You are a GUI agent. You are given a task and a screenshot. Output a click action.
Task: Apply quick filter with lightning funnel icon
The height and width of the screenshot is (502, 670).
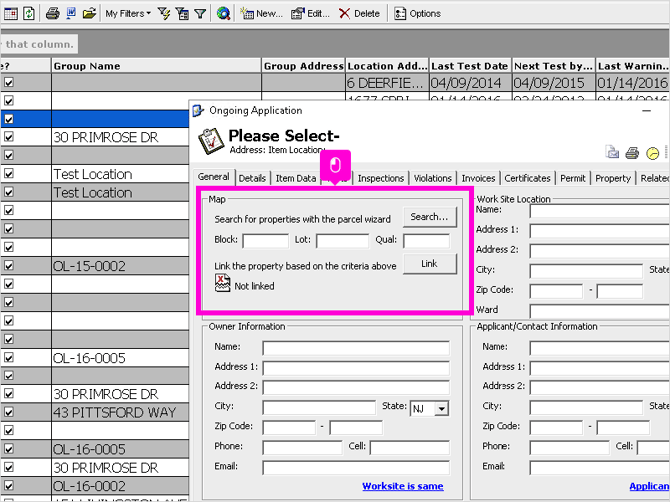tap(164, 14)
